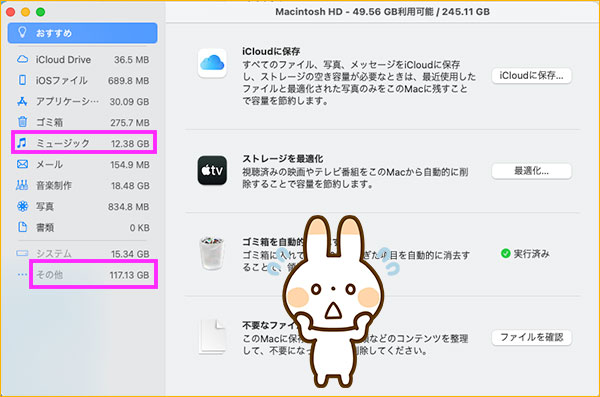Click the 音楽制作 music creation icon

(x=22, y=185)
